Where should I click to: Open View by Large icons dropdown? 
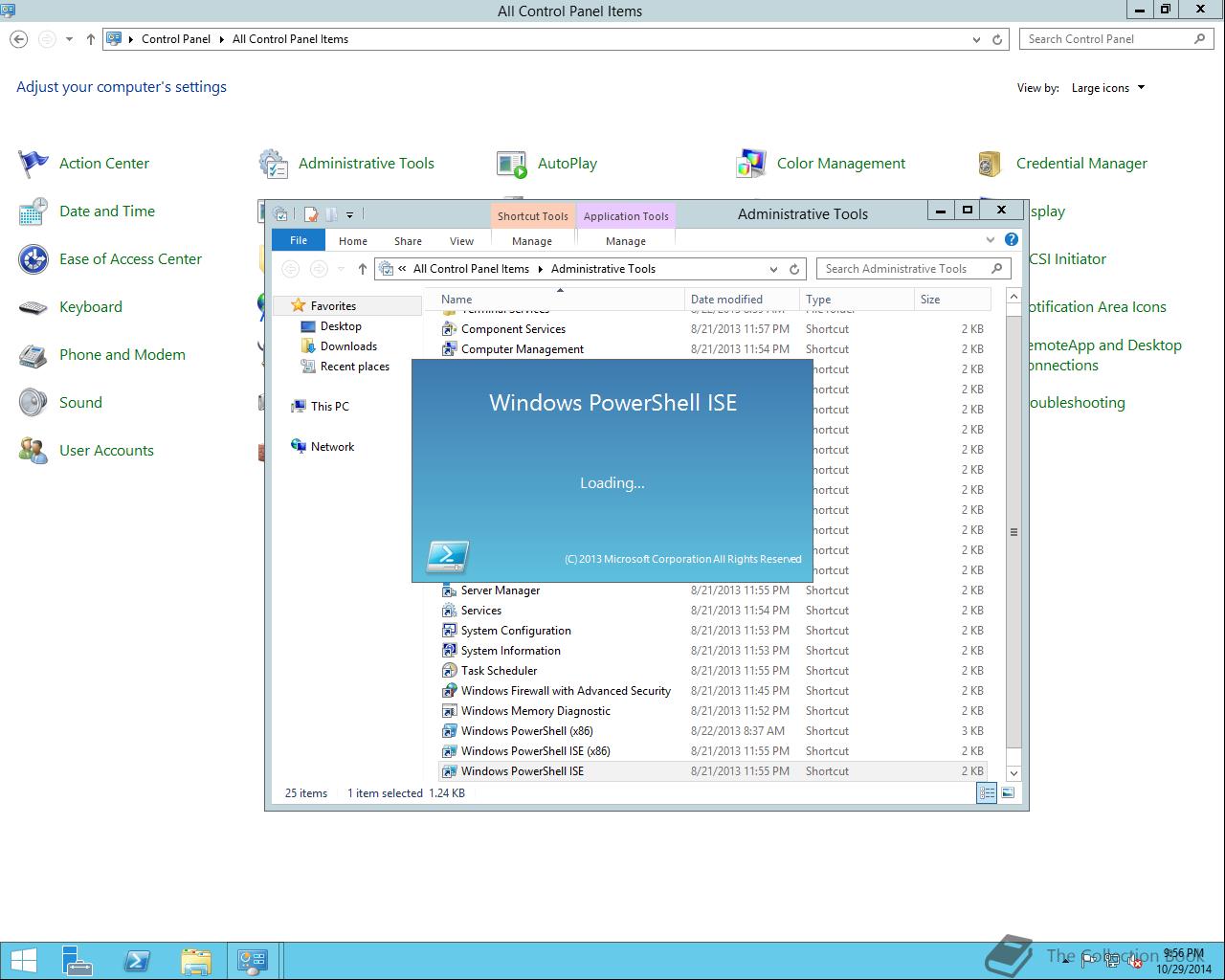[1107, 88]
